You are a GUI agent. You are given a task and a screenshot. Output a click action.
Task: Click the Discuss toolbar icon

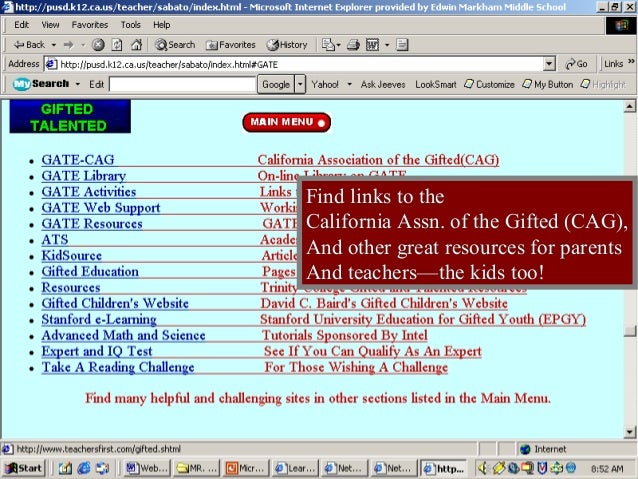402,45
